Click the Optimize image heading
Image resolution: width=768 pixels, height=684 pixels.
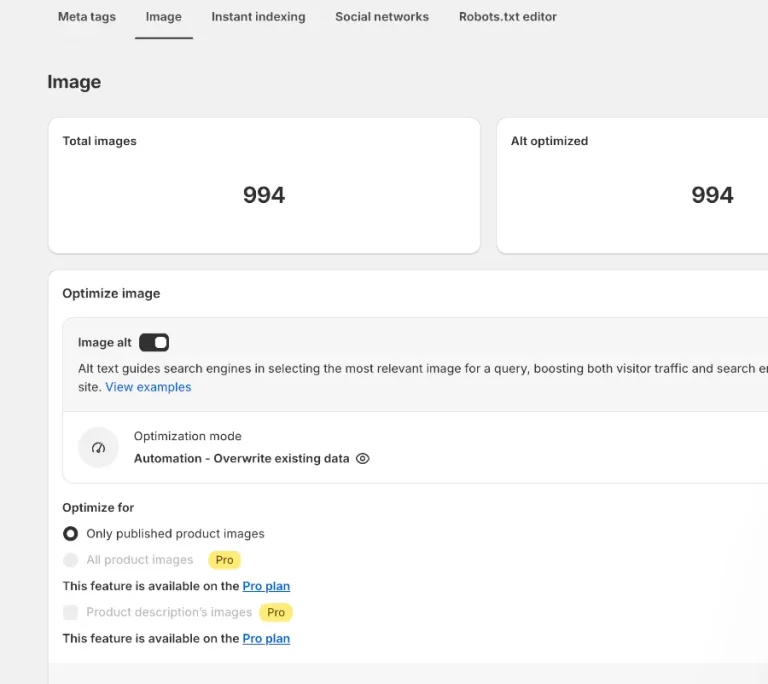[111, 293]
